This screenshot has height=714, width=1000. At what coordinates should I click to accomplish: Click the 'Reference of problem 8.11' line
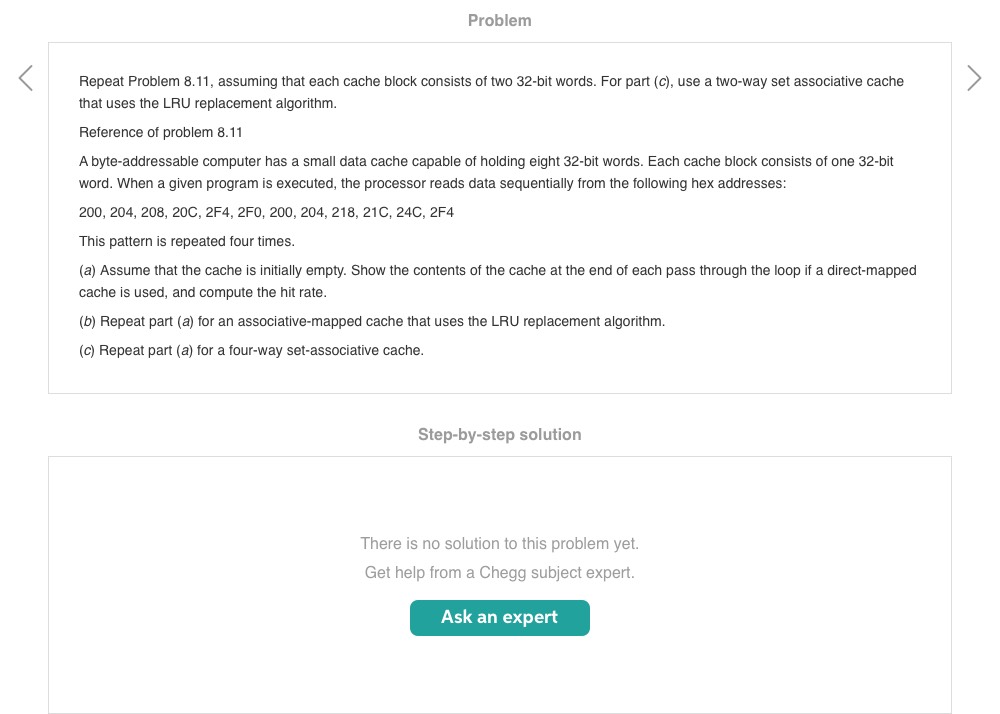point(161,132)
